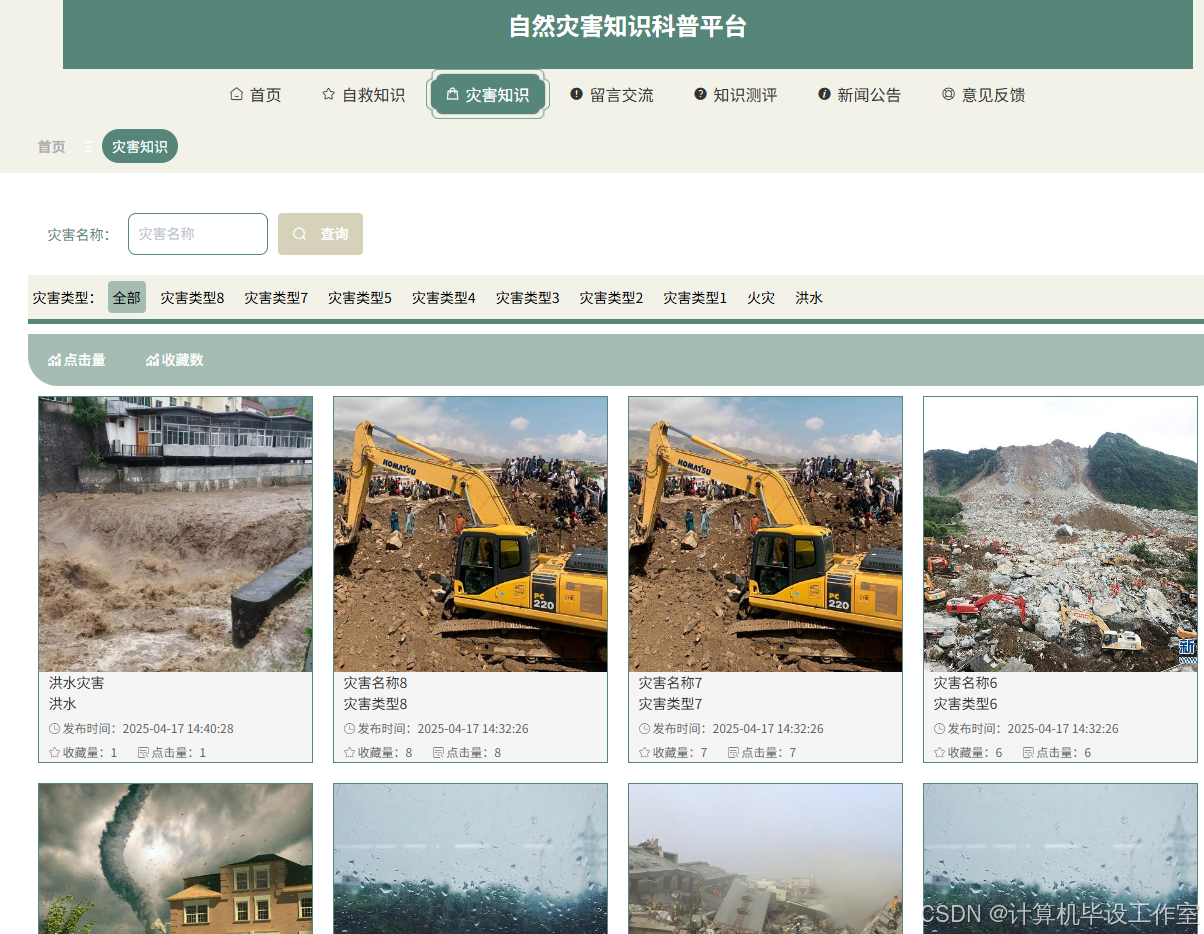Filter by 灾害类型1
Image resolution: width=1204 pixels, height=934 pixels.
tap(695, 298)
